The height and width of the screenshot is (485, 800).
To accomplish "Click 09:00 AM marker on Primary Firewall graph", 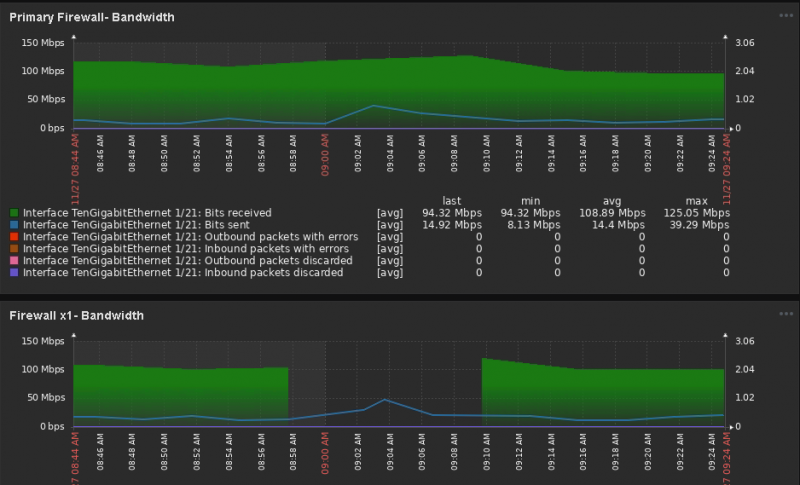I will click(x=325, y=155).
